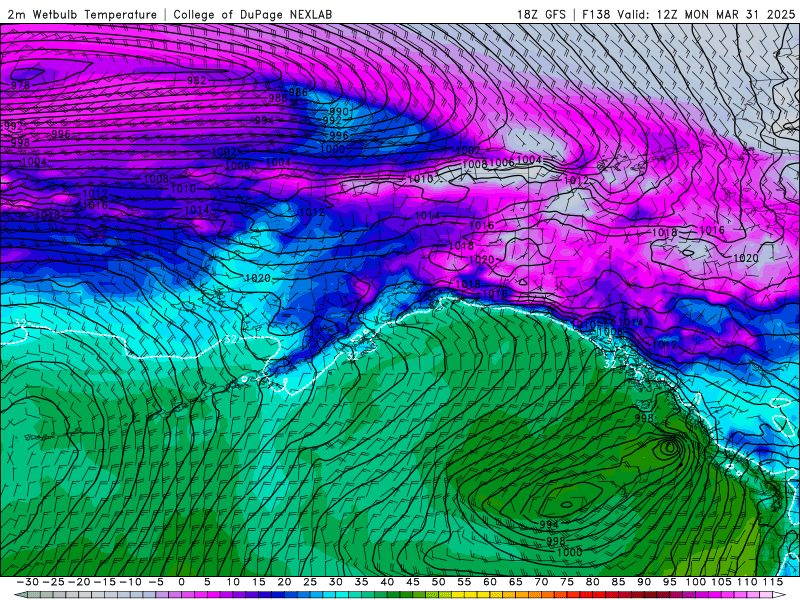Click the 110 label on the color scale
Viewport: 800px width, 600px height.
tap(747, 582)
